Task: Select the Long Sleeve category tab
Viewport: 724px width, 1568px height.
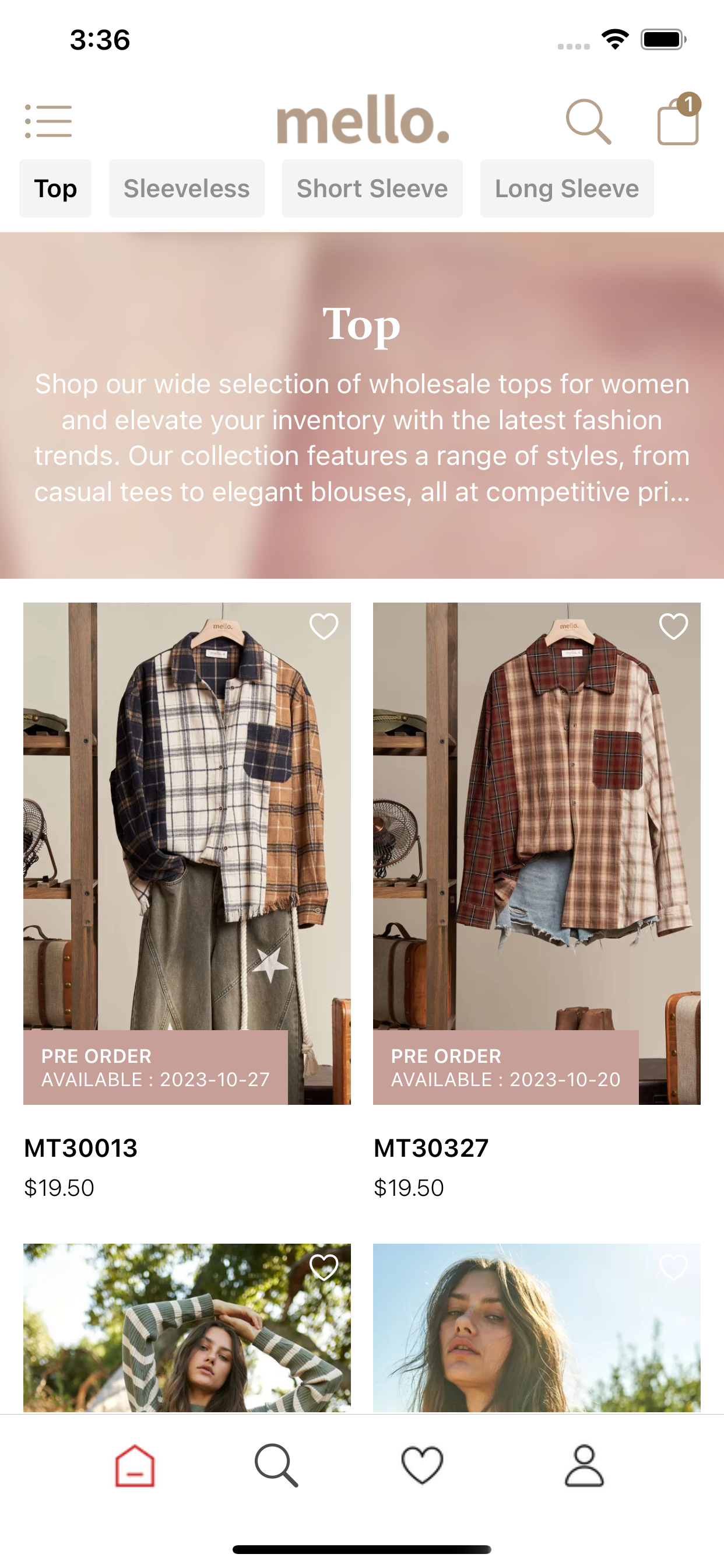Action: pyautogui.click(x=567, y=188)
